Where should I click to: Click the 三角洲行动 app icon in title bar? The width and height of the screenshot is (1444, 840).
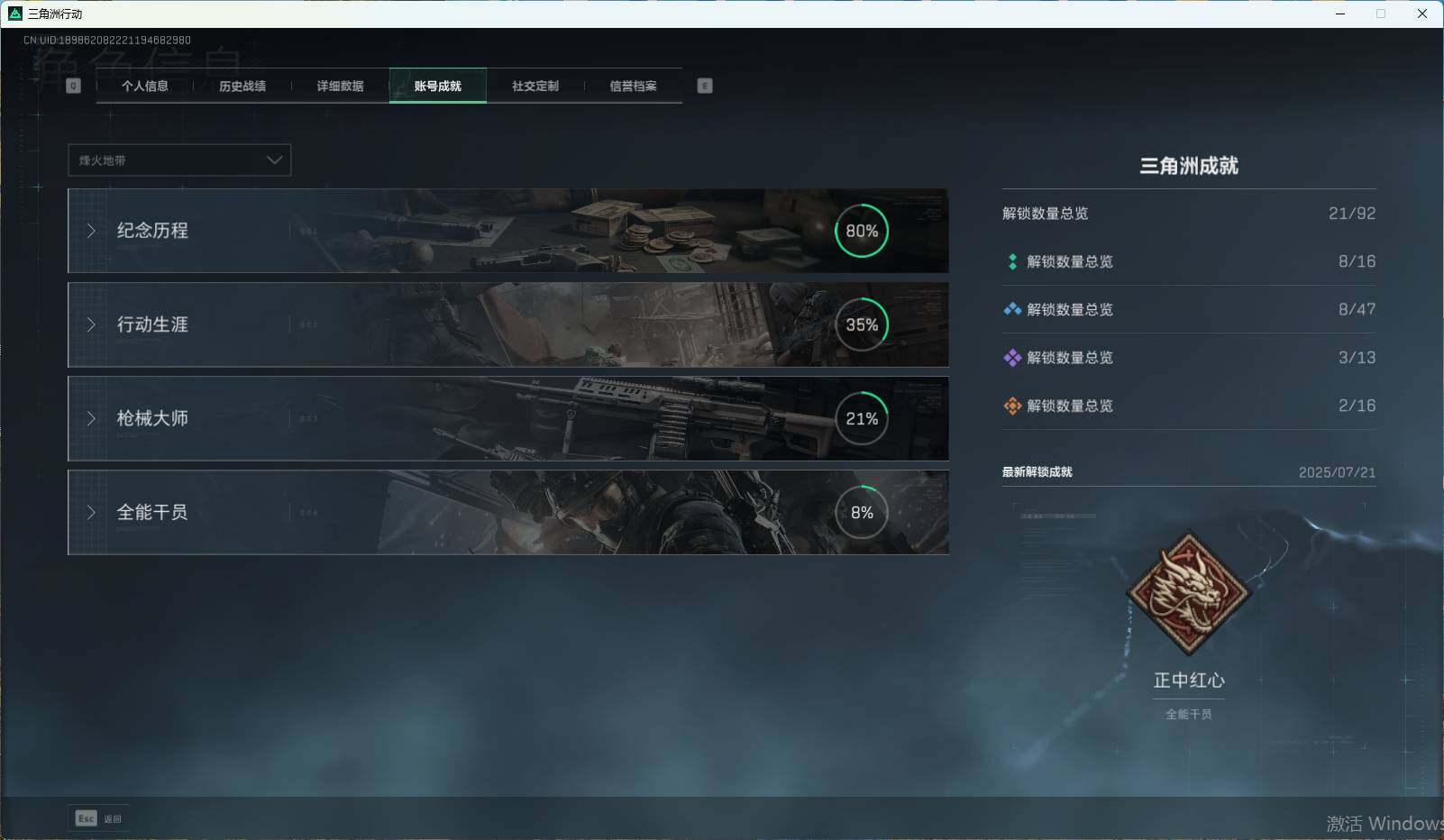click(x=14, y=14)
